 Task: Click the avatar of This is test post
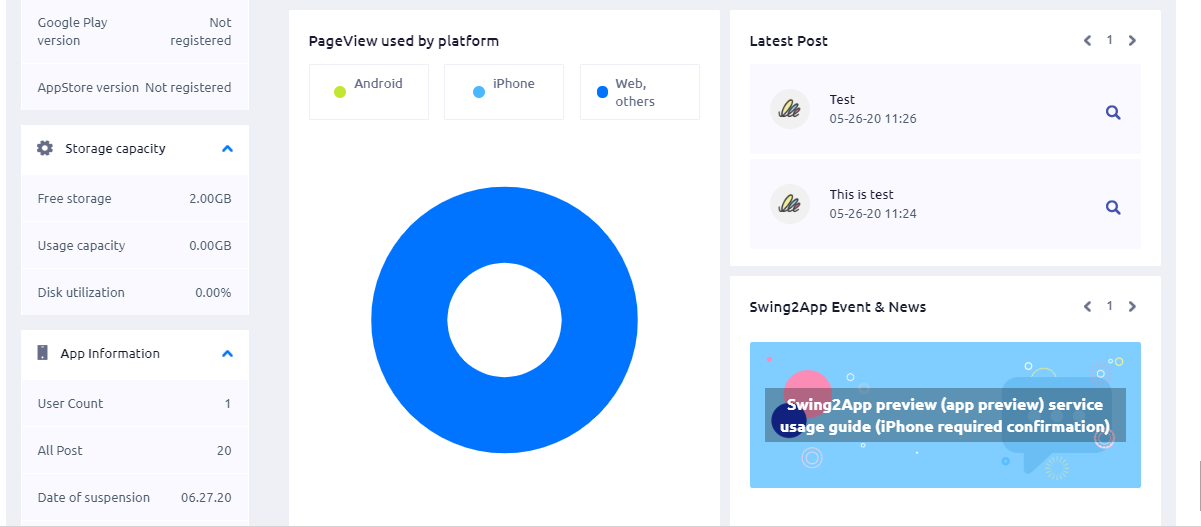(790, 204)
